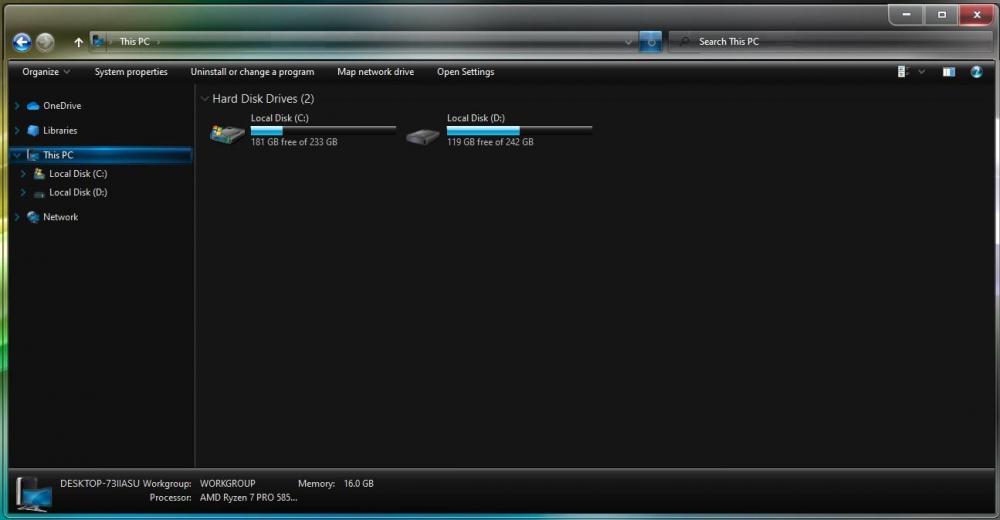1000x520 pixels.
Task: Click the Forward navigation arrow
Action: point(45,42)
